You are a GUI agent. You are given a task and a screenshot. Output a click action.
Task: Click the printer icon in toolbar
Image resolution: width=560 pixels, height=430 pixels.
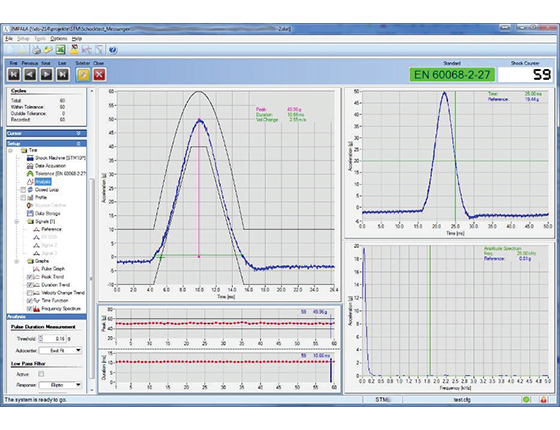click(x=36, y=50)
